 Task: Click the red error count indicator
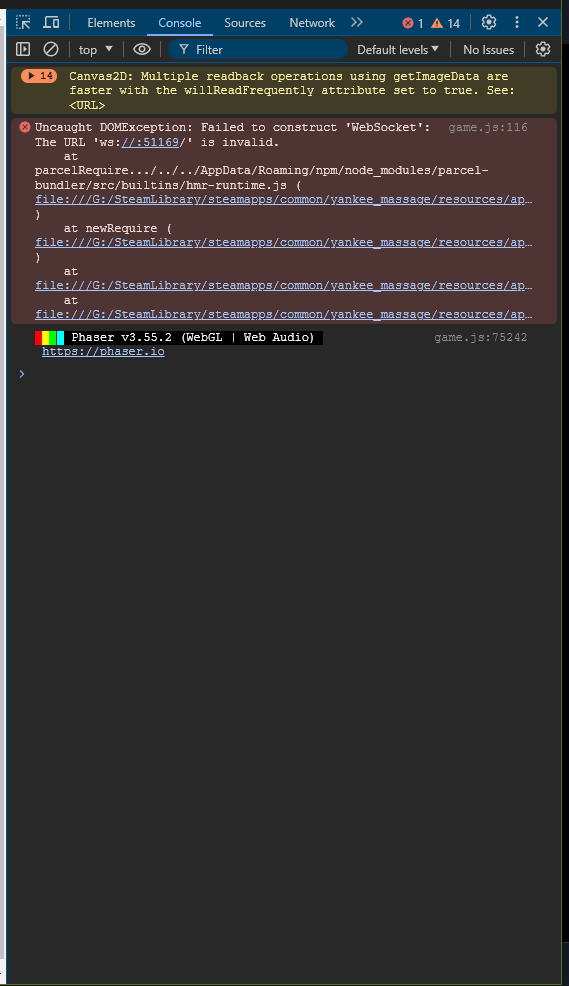click(413, 23)
